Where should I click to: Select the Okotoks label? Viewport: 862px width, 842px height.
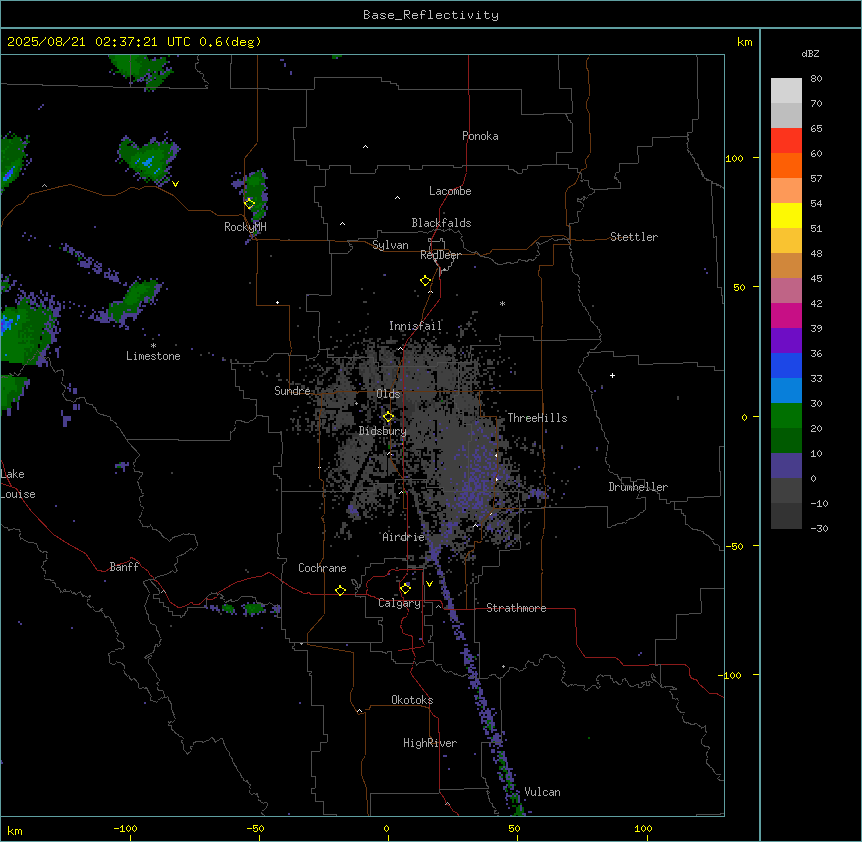click(x=412, y=700)
